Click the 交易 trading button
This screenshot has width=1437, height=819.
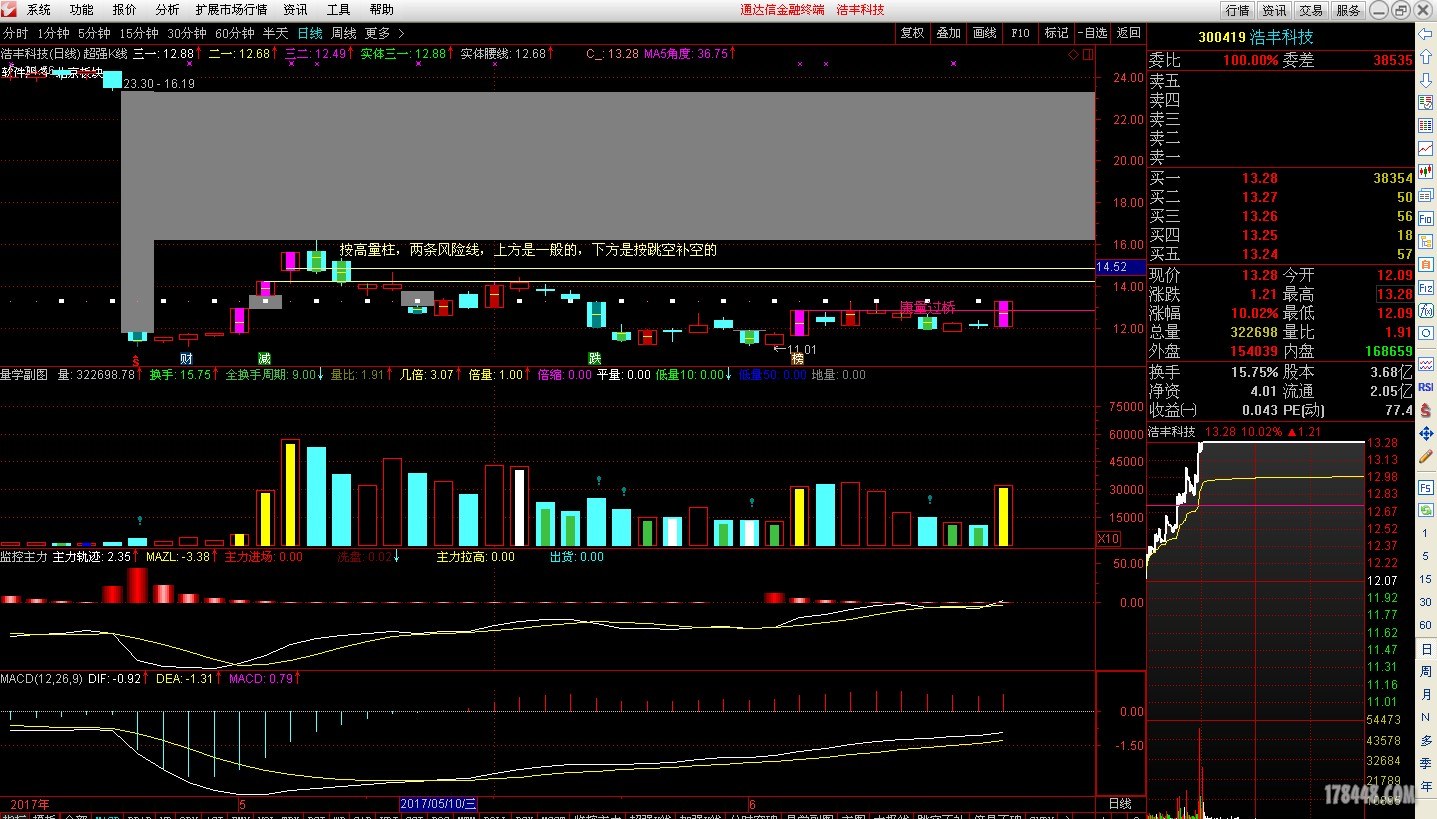coord(1311,10)
